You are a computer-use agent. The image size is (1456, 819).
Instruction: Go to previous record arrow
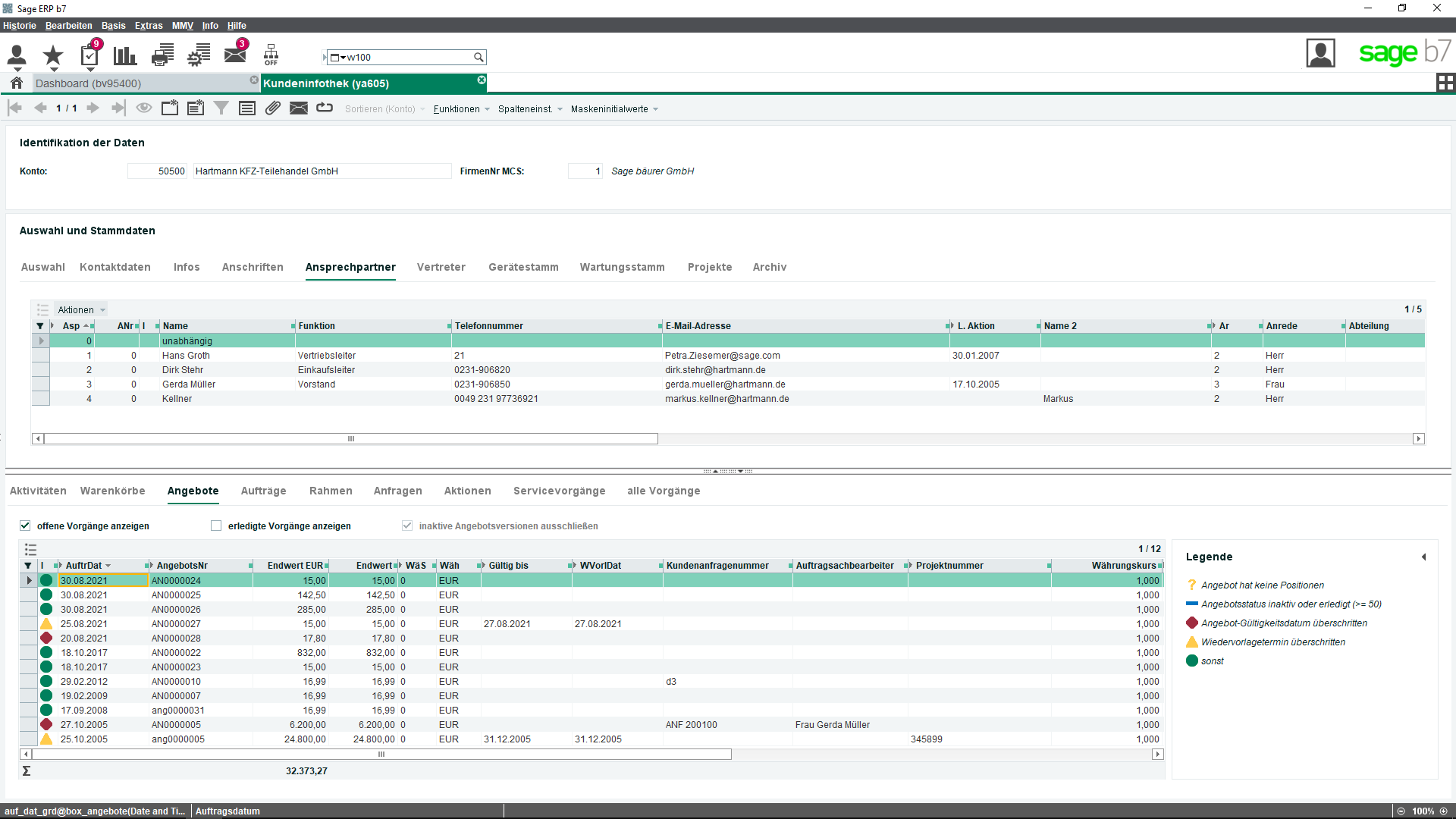point(40,108)
